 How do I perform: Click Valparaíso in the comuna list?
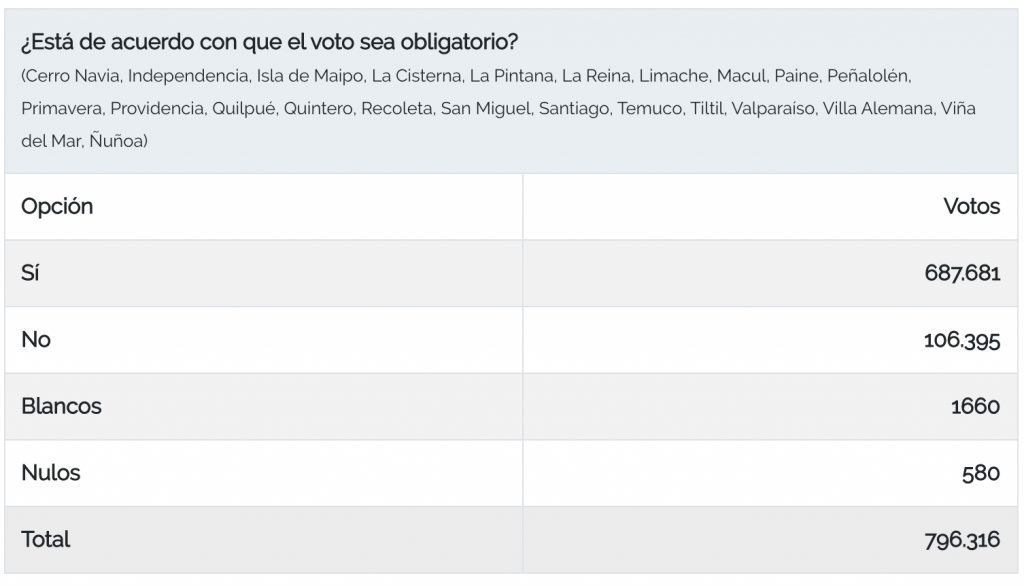(x=773, y=108)
